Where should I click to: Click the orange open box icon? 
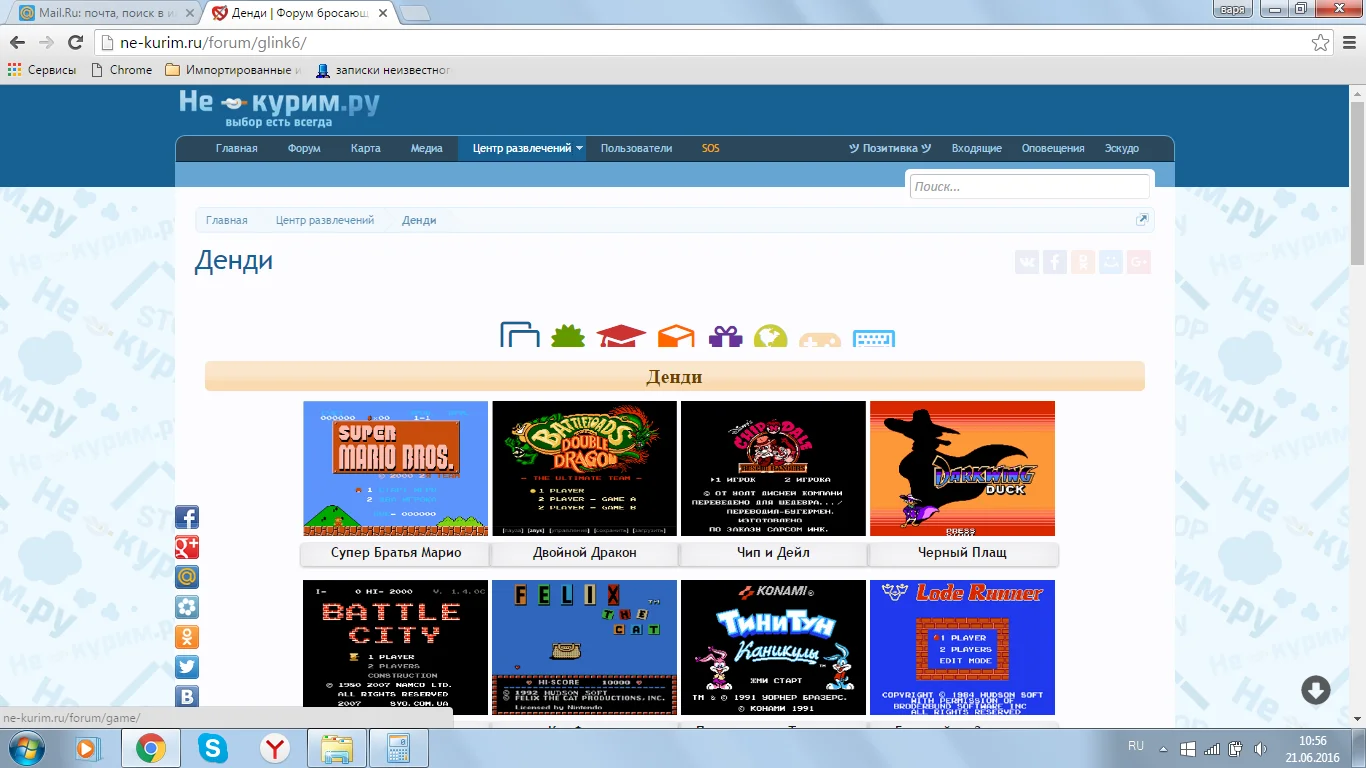point(676,335)
